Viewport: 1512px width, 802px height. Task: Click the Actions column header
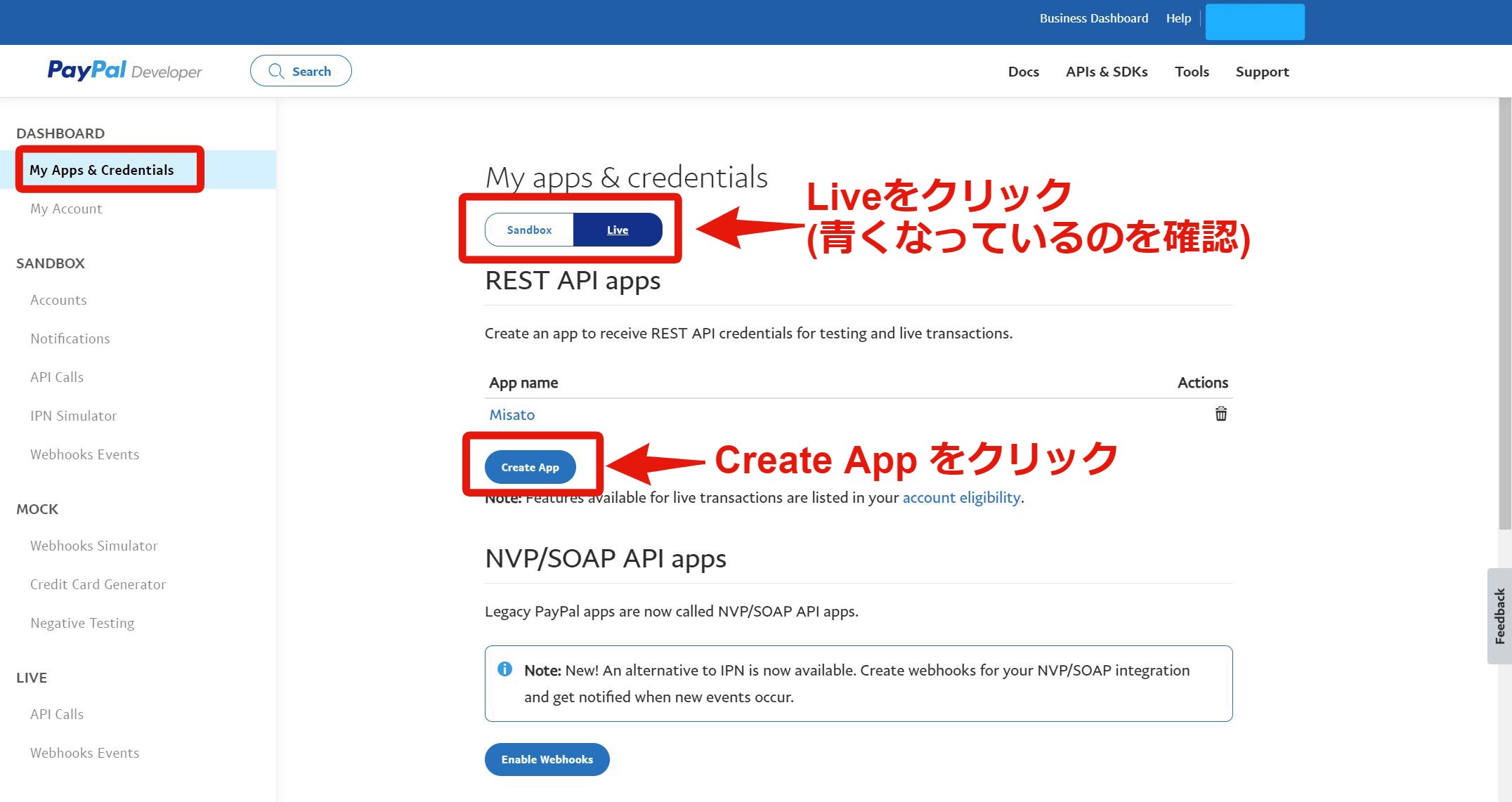pos(1203,383)
